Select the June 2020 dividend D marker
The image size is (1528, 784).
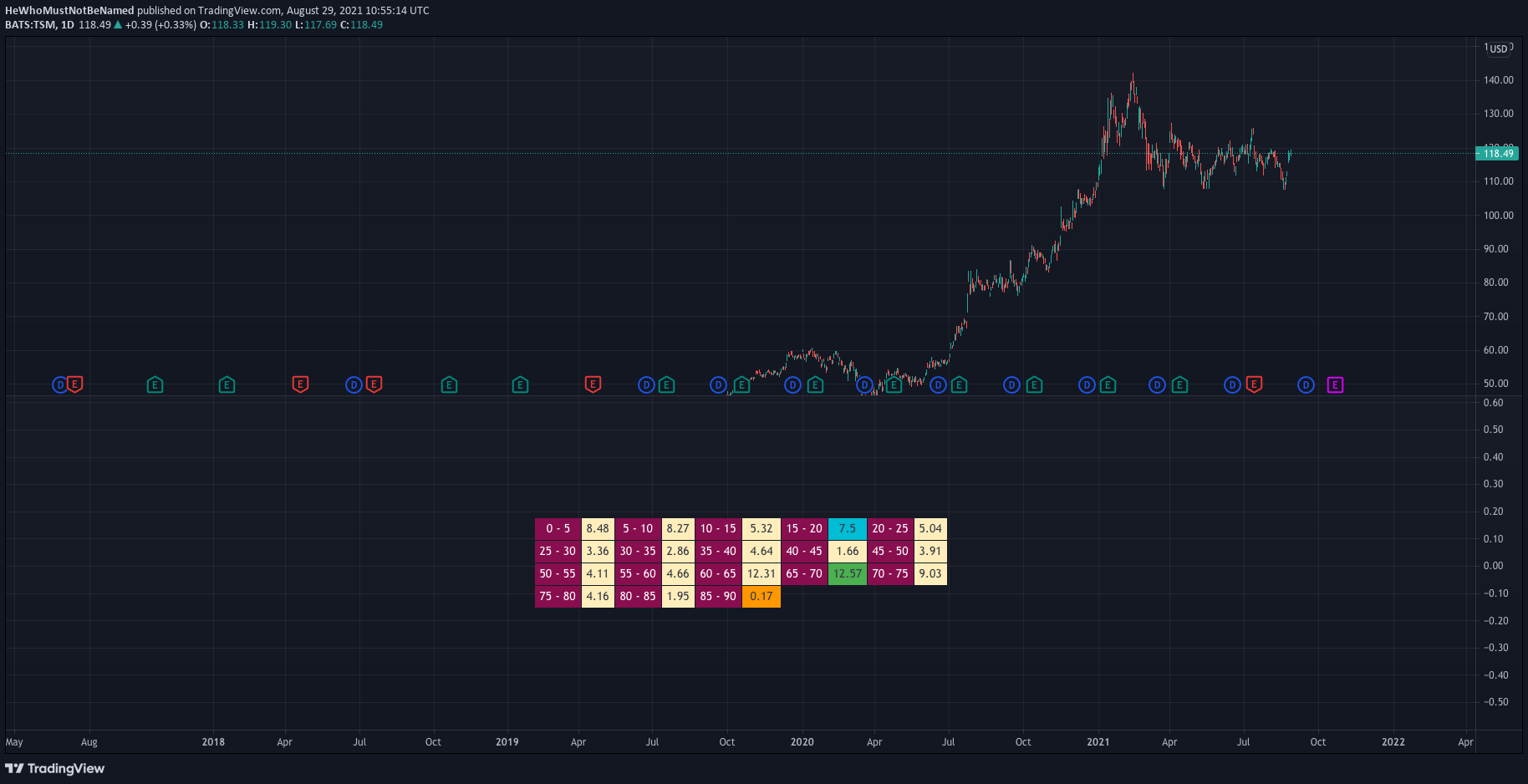(938, 385)
